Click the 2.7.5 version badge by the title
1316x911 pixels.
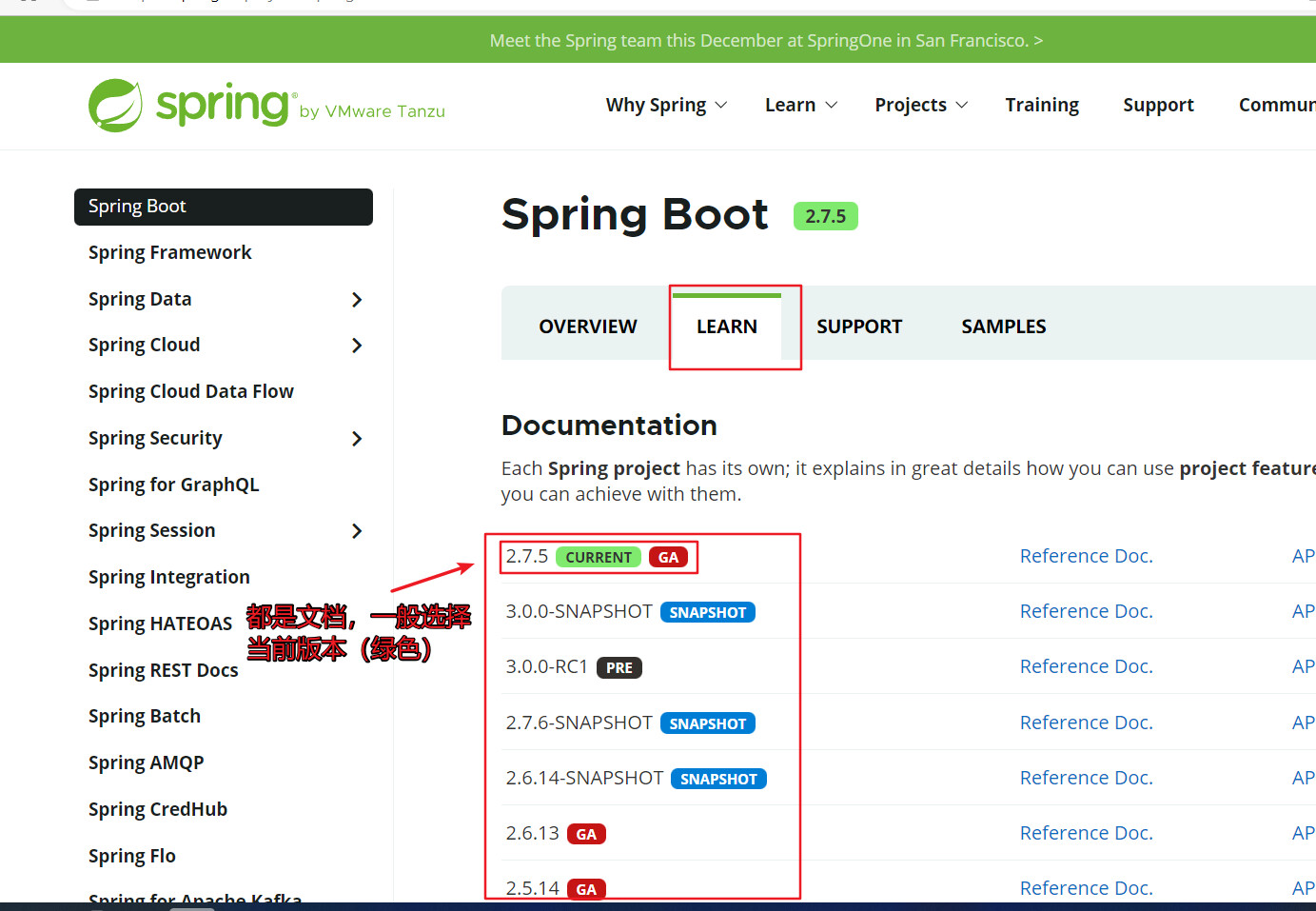click(x=826, y=216)
